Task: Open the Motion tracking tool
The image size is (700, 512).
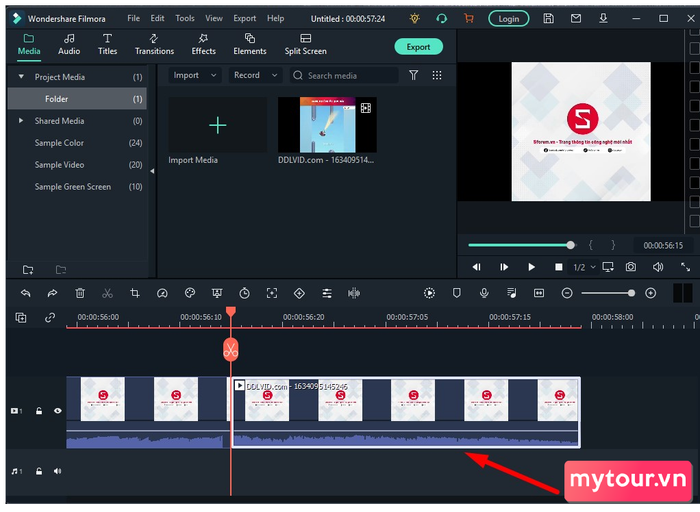Action: pyautogui.click(x=272, y=293)
